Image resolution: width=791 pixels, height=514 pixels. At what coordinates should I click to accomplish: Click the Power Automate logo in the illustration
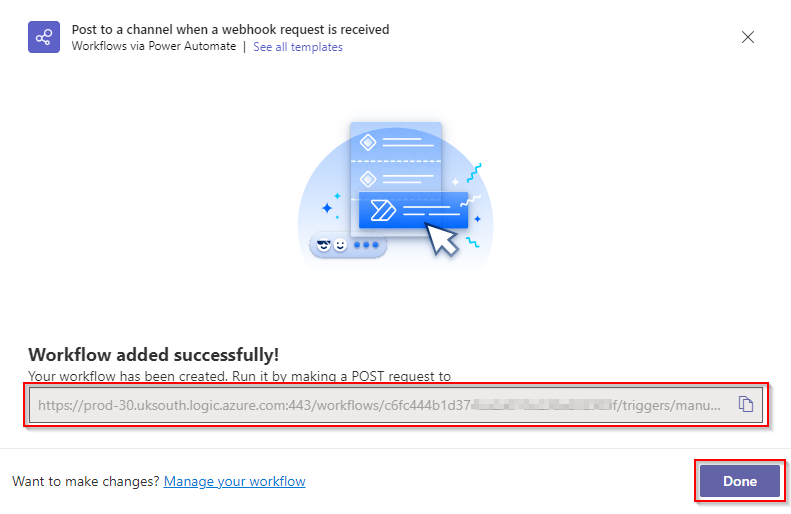383,210
